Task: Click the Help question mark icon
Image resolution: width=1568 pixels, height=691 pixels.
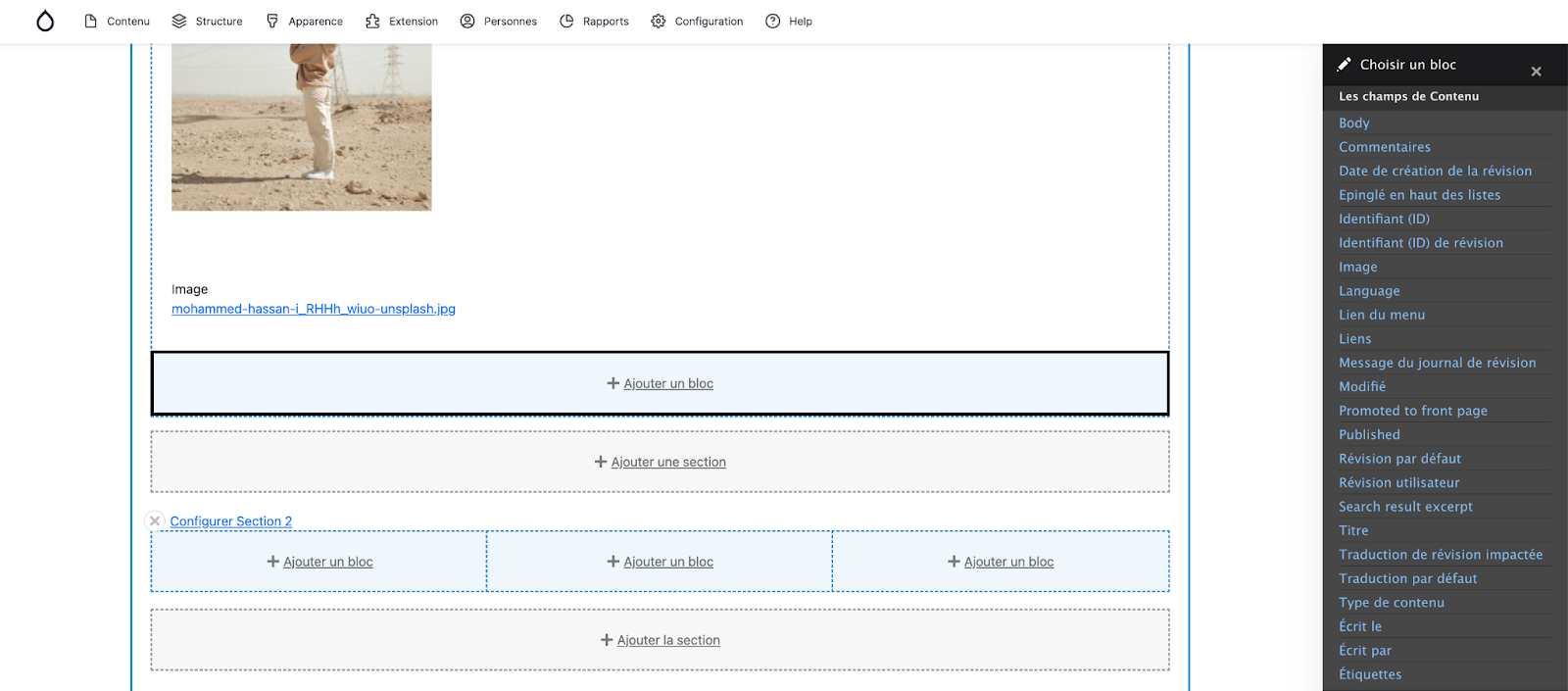Action: (773, 22)
